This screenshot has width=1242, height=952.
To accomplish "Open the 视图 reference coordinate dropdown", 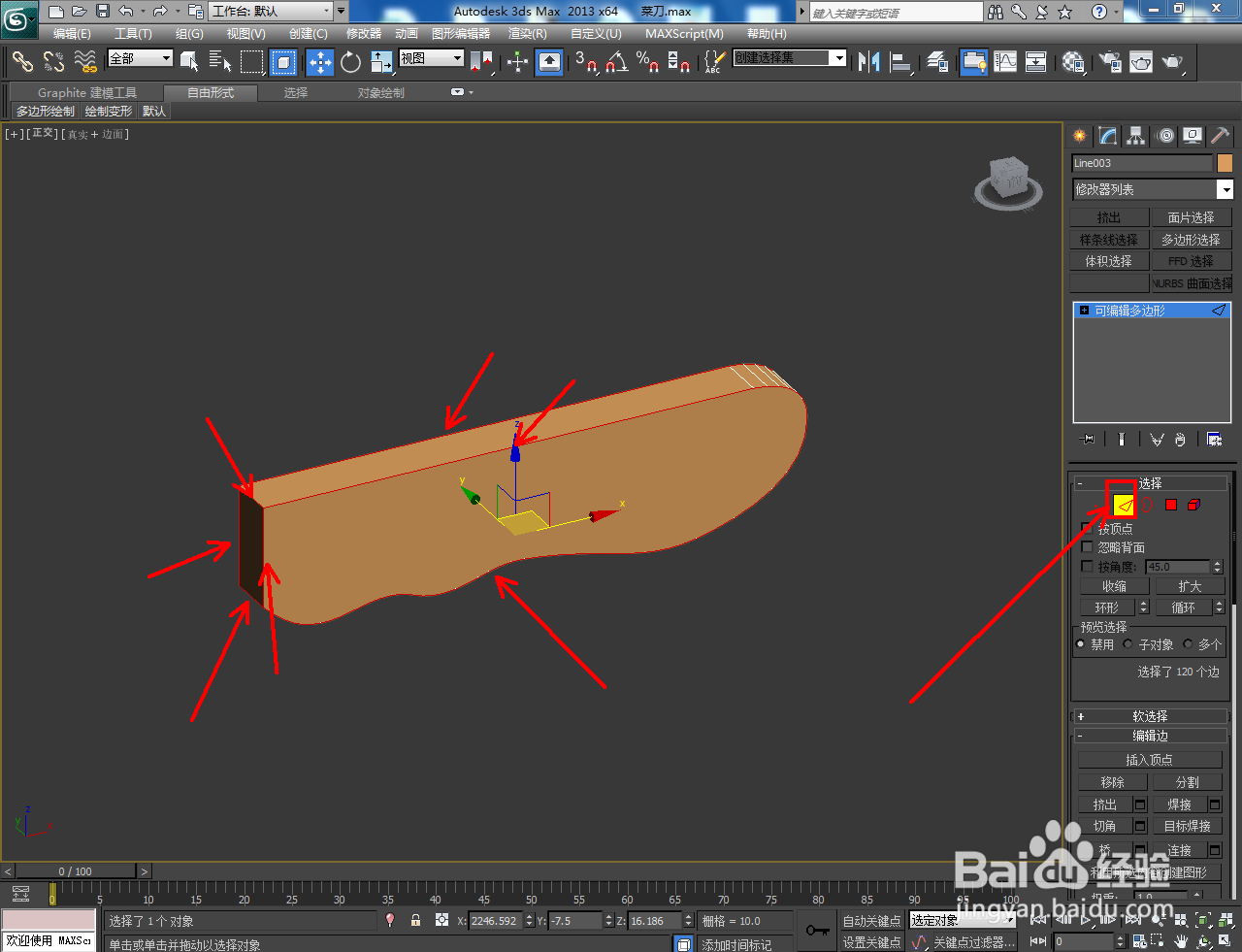I will (x=432, y=58).
